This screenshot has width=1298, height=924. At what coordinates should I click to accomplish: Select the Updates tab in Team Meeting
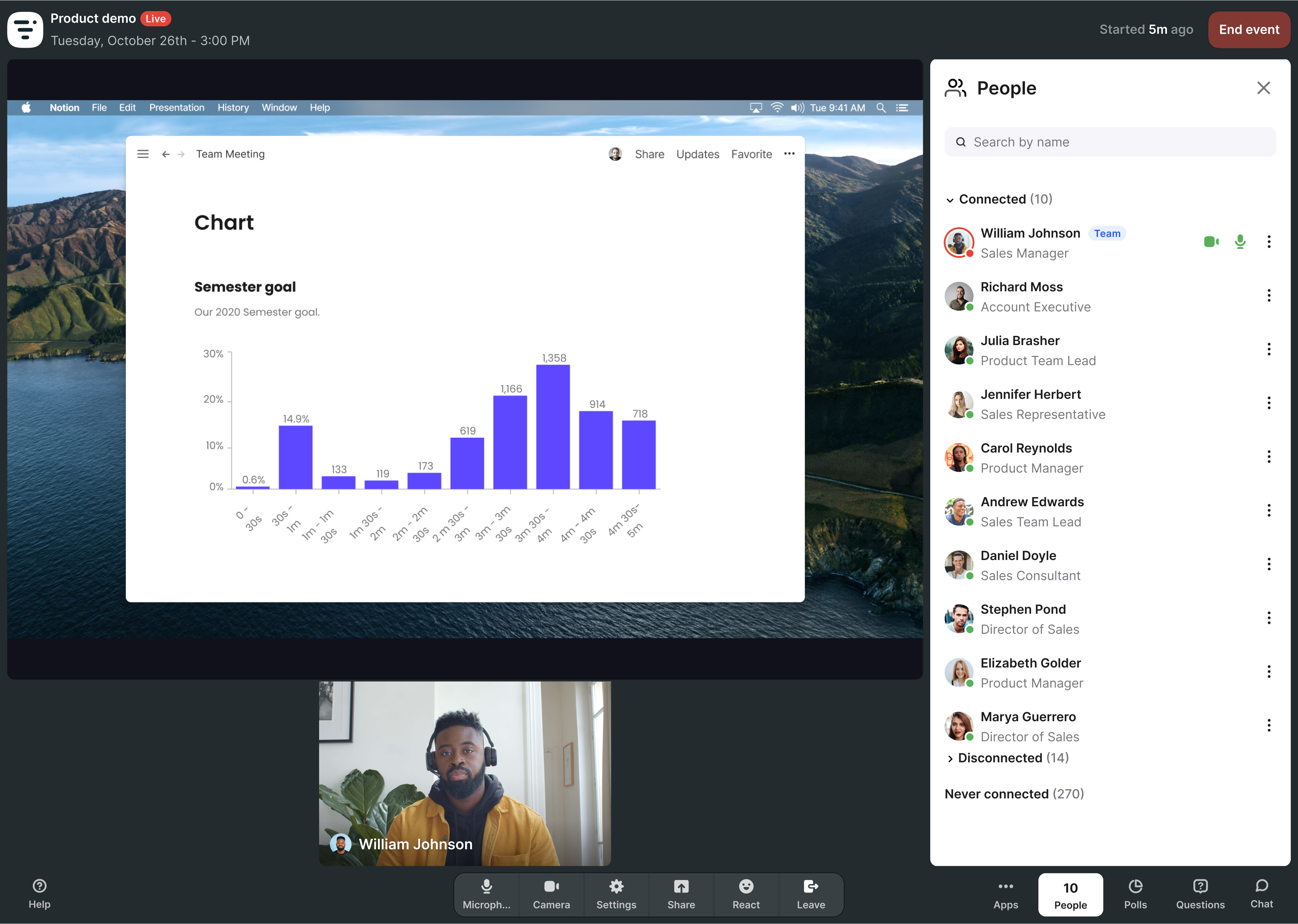coord(698,154)
